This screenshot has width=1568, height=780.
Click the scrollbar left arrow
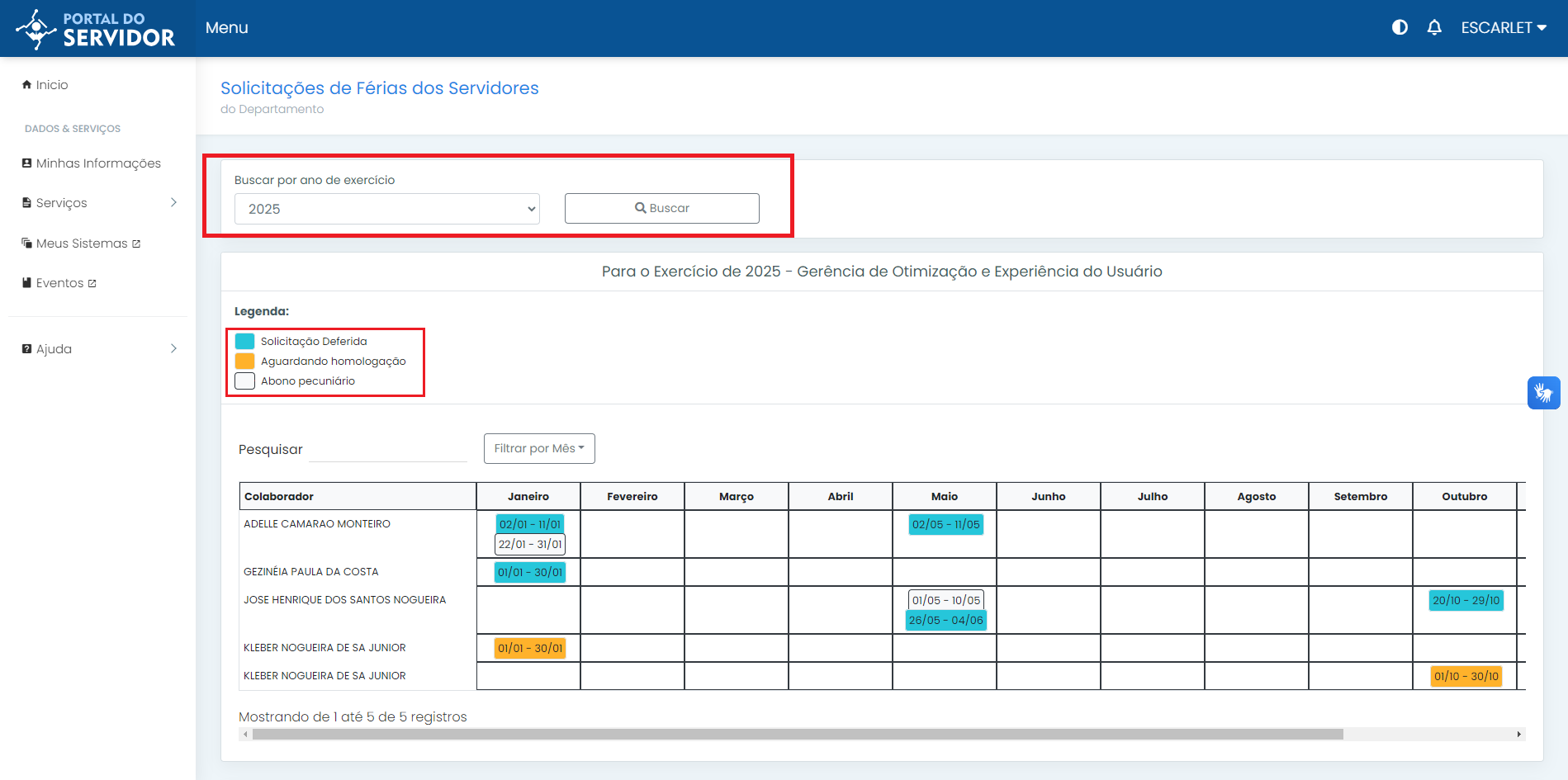click(x=245, y=734)
